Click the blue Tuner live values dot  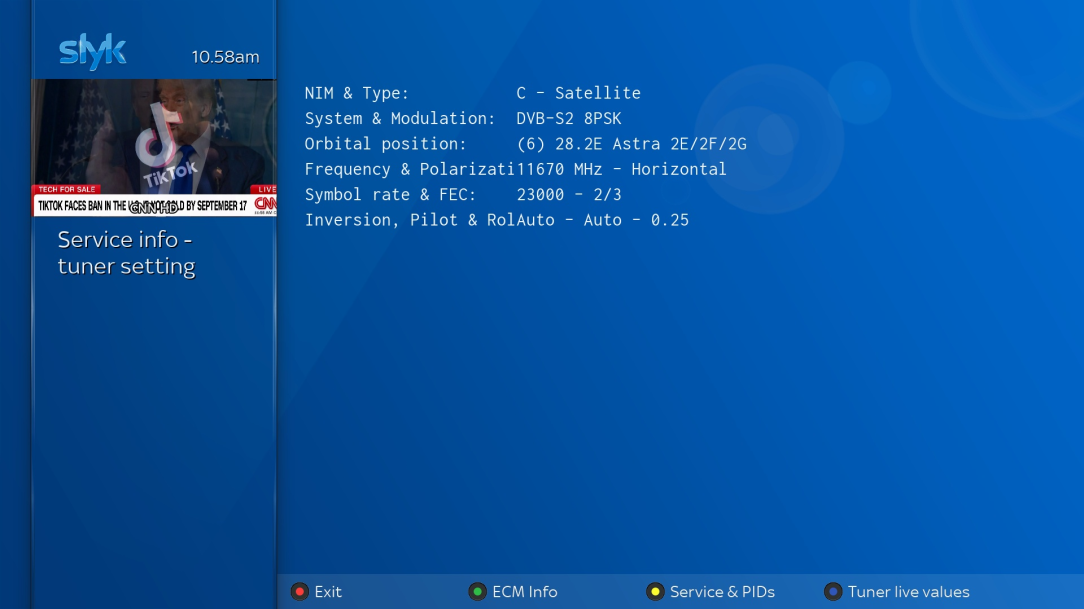tap(833, 592)
